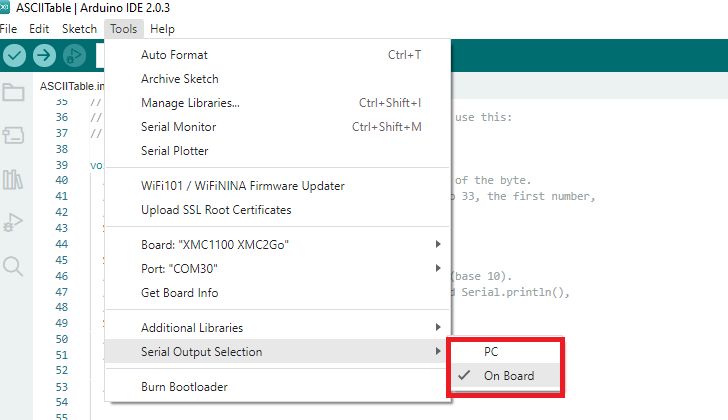The height and width of the screenshot is (420, 728).
Task: Open the File menu
Action: 8,29
